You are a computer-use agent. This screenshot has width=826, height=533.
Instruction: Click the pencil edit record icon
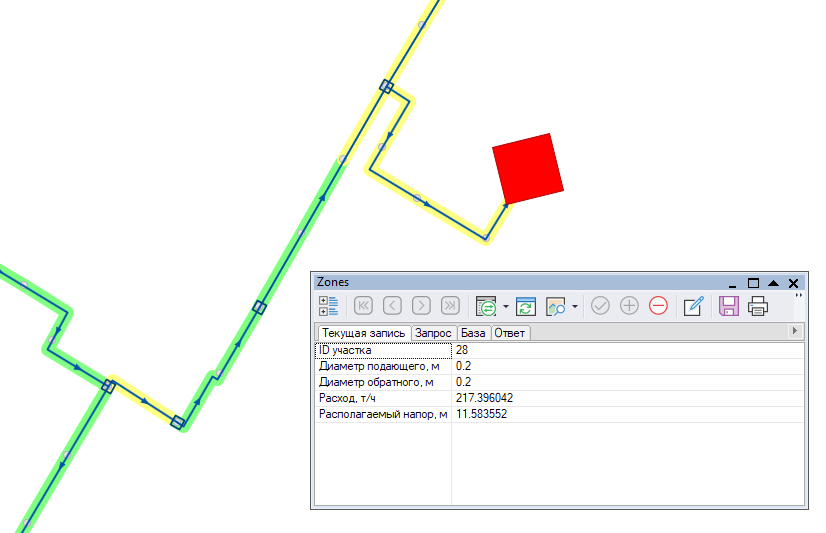[694, 306]
